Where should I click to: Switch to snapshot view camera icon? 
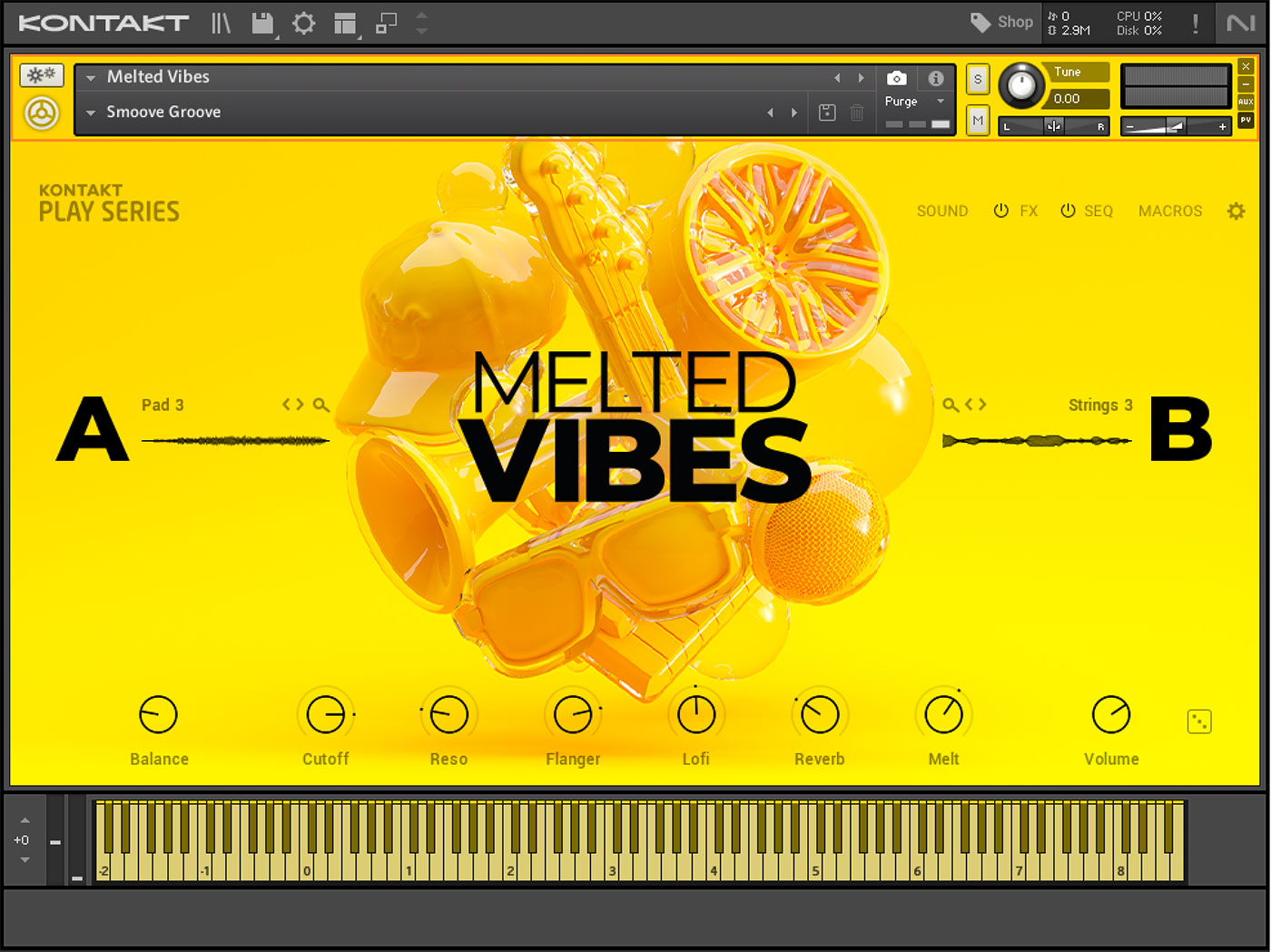tap(896, 78)
